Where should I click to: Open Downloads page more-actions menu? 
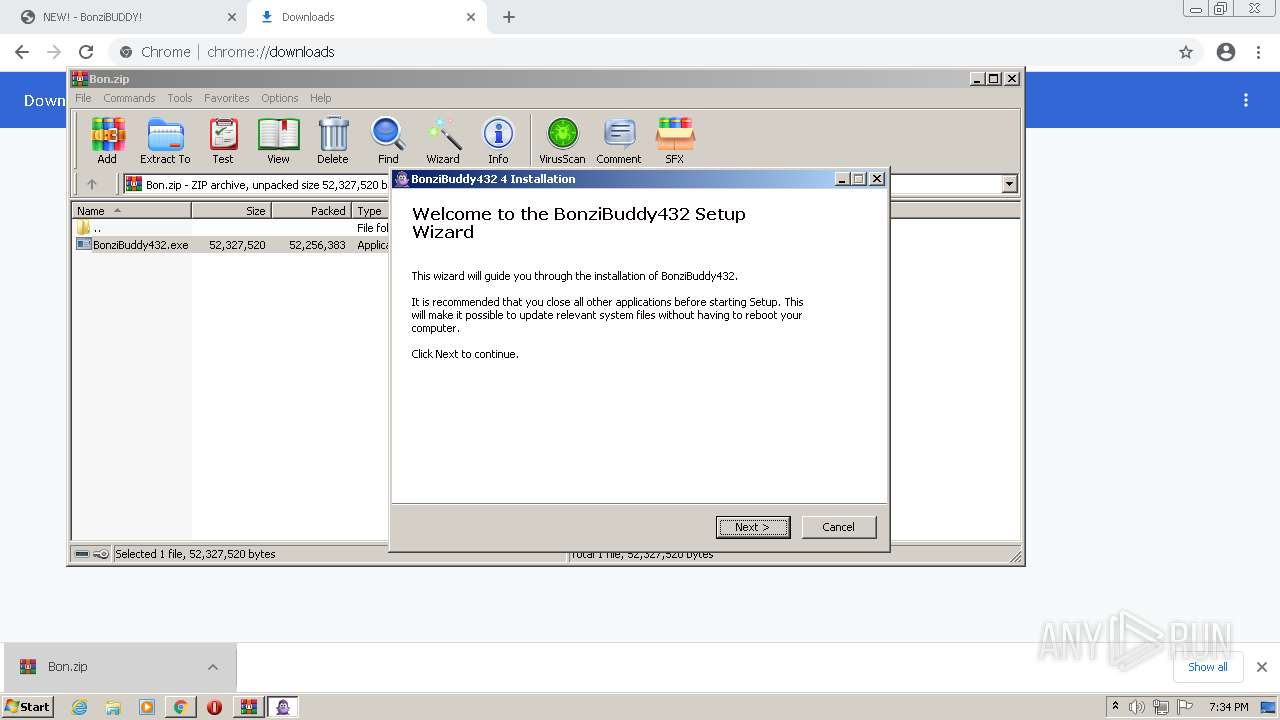1246,100
